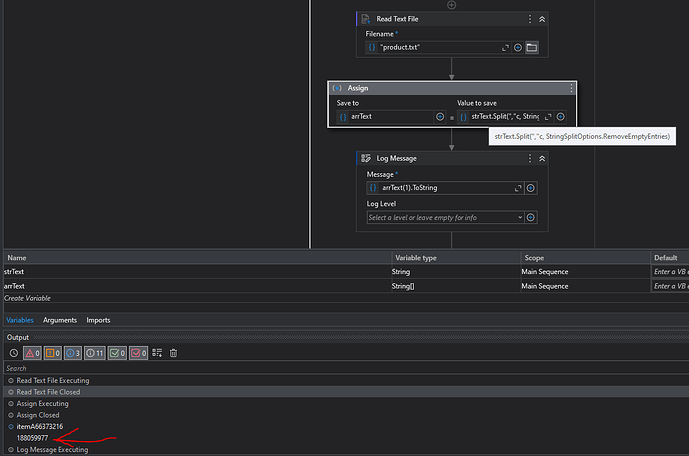Toggle error messages filter showing 0
Image resolution: width=689 pixels, height=456 pixels.
[33, 353]
